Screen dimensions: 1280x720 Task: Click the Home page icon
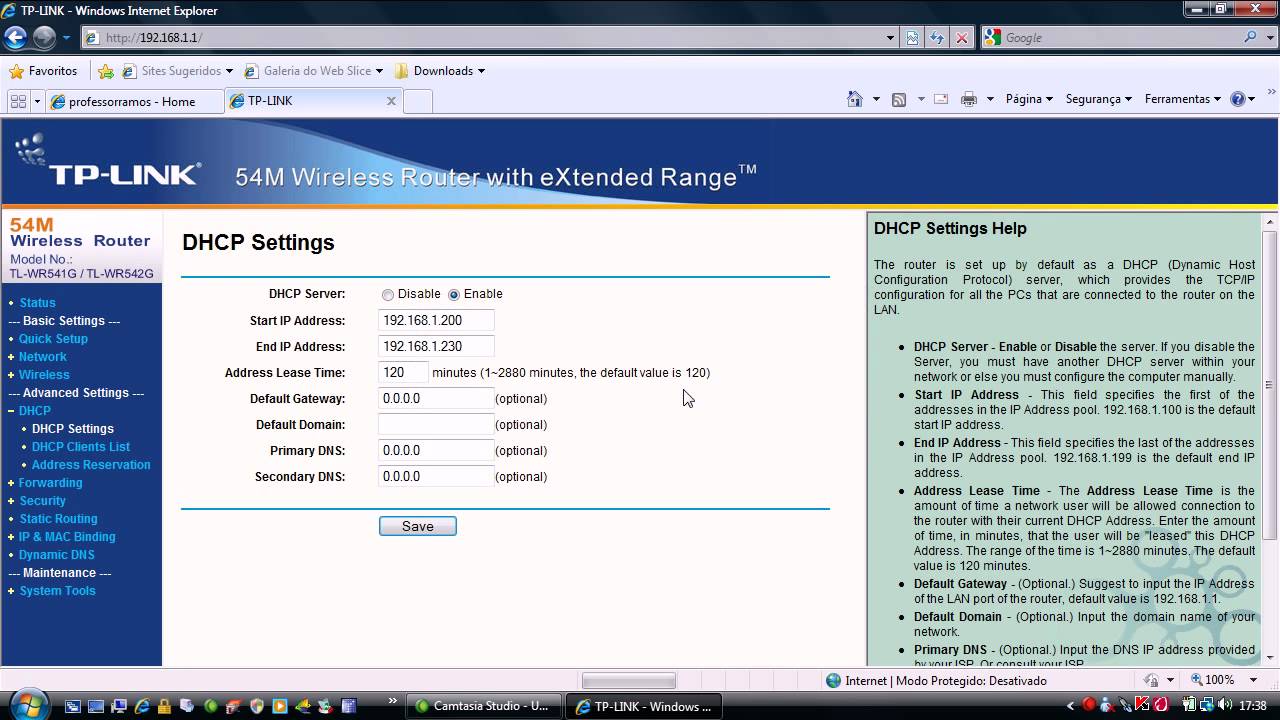pos(854,99)
